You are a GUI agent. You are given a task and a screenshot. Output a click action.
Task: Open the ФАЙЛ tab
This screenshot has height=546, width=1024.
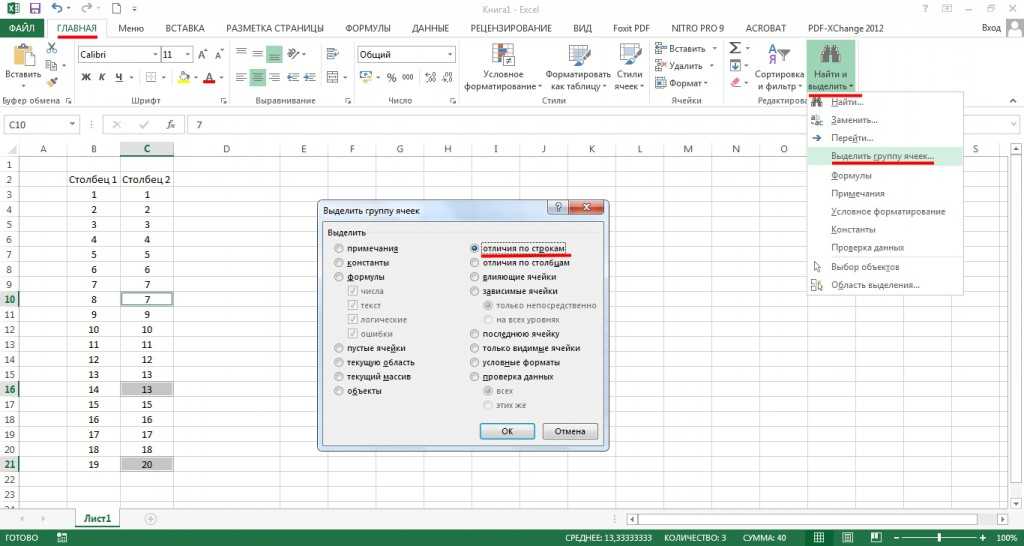22,28
